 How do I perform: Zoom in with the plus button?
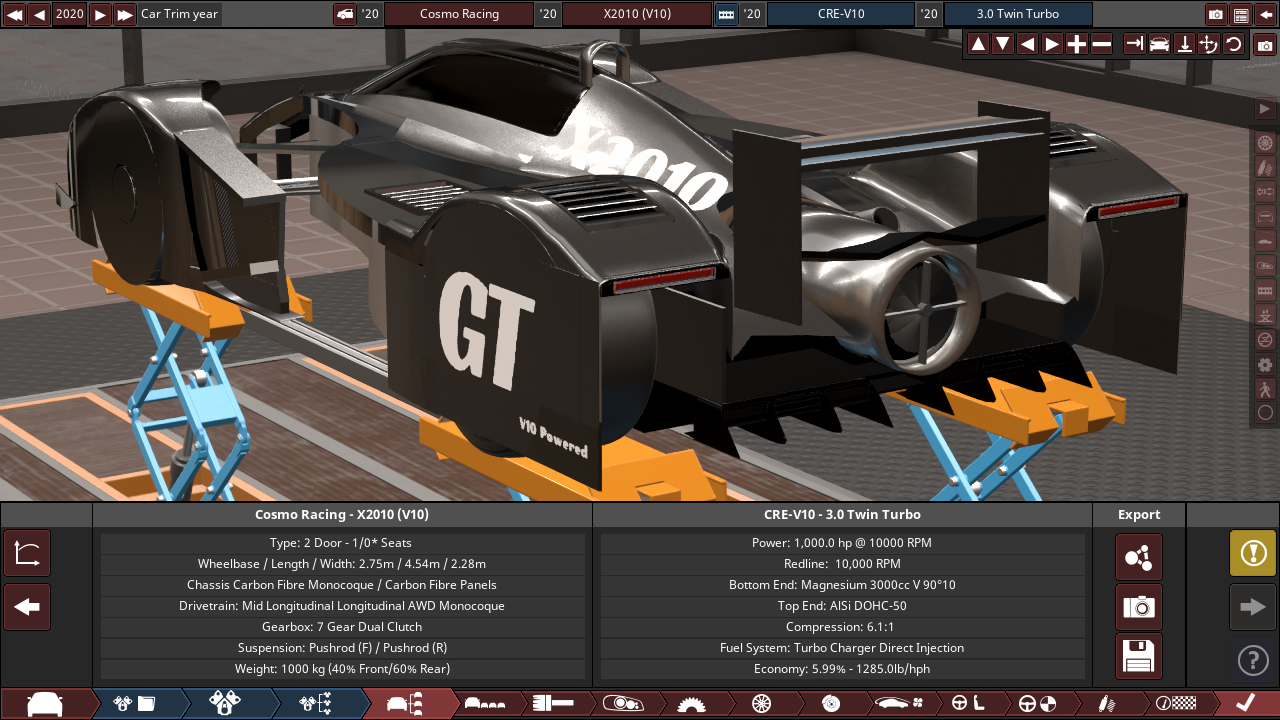point(1076,44)
